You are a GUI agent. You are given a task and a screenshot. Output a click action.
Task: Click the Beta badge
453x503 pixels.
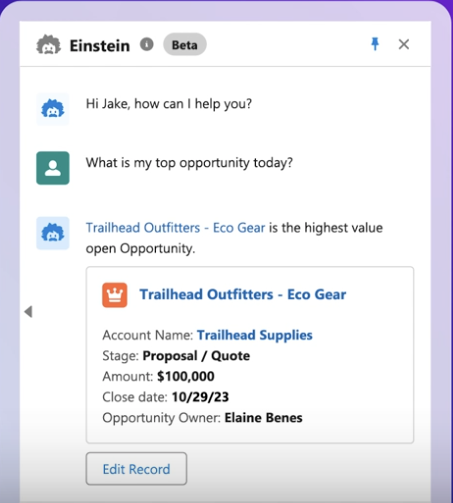(x=185, y=44)
